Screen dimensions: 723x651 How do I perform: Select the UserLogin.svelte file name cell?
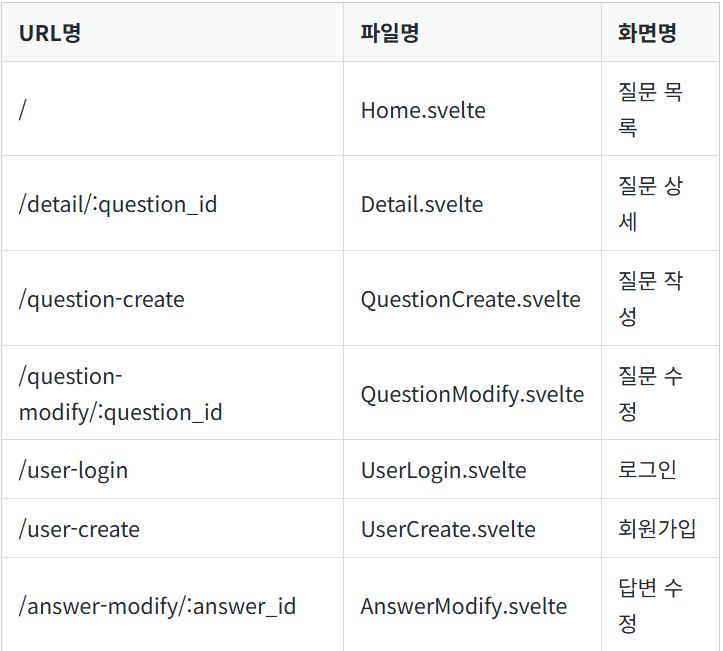pyautogui.click(x=444, y=470)
